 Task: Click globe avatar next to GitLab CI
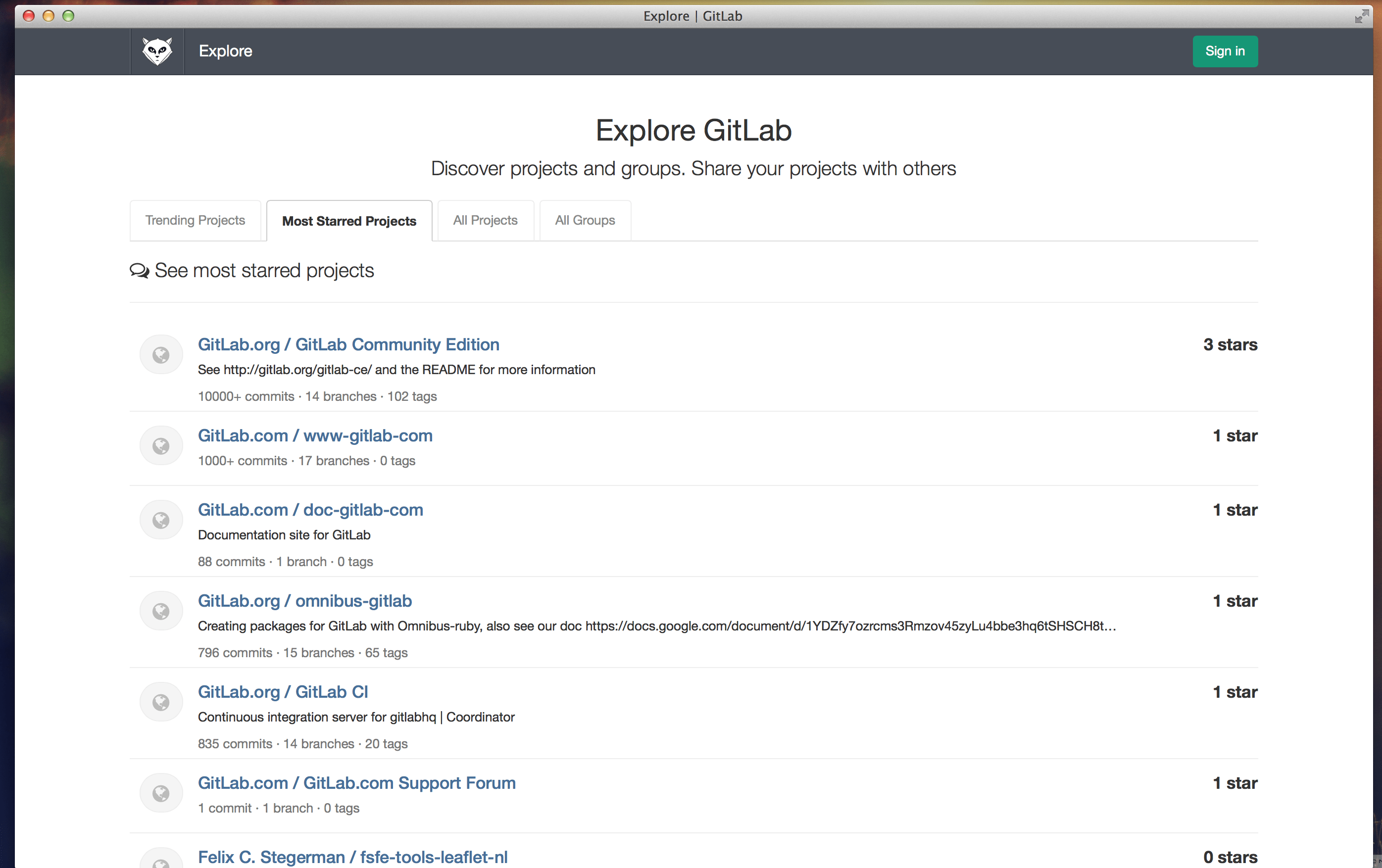[161, 702]
